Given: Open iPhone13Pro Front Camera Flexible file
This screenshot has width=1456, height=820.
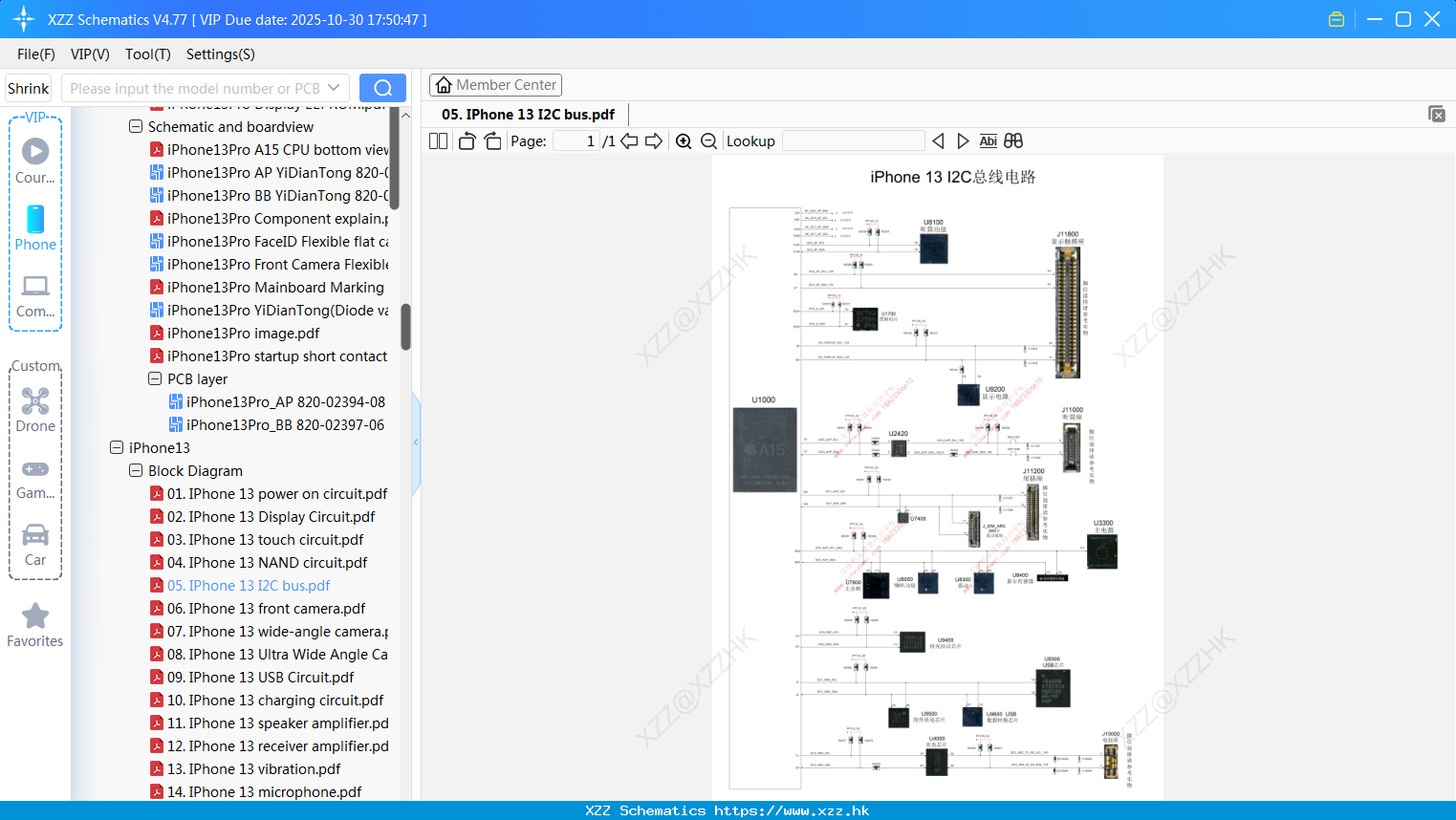Looking at the screenshot, I should 271,264.
